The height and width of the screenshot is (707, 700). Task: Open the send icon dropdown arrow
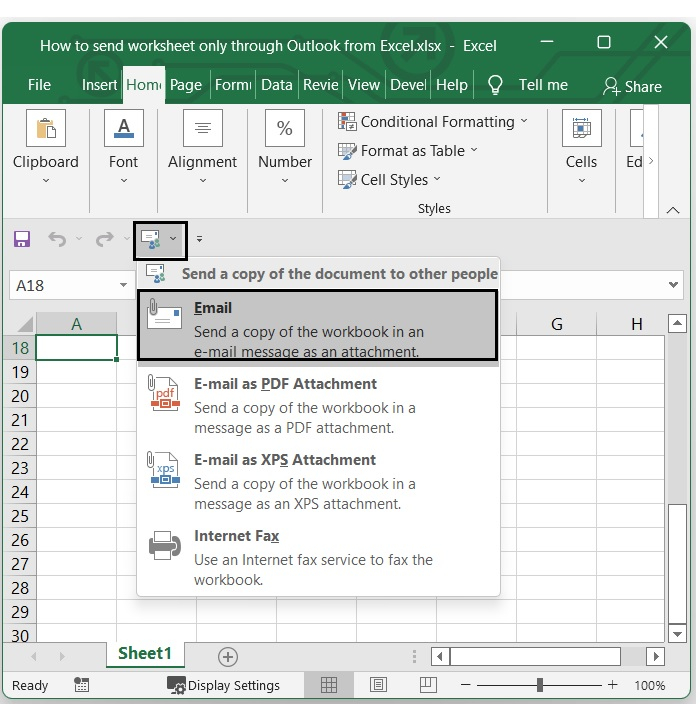click(x=173, y=239)
